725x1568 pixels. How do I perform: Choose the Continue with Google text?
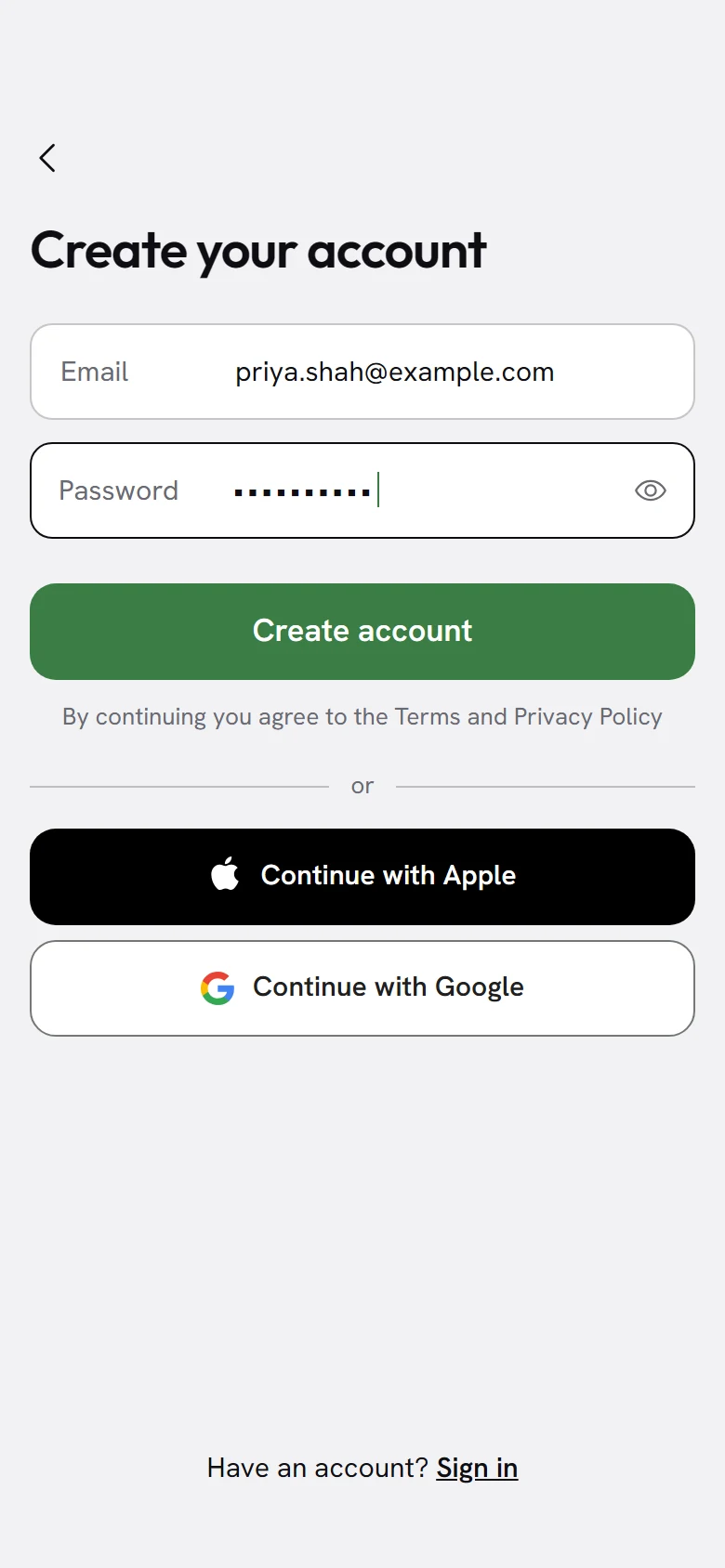[389, 987]
